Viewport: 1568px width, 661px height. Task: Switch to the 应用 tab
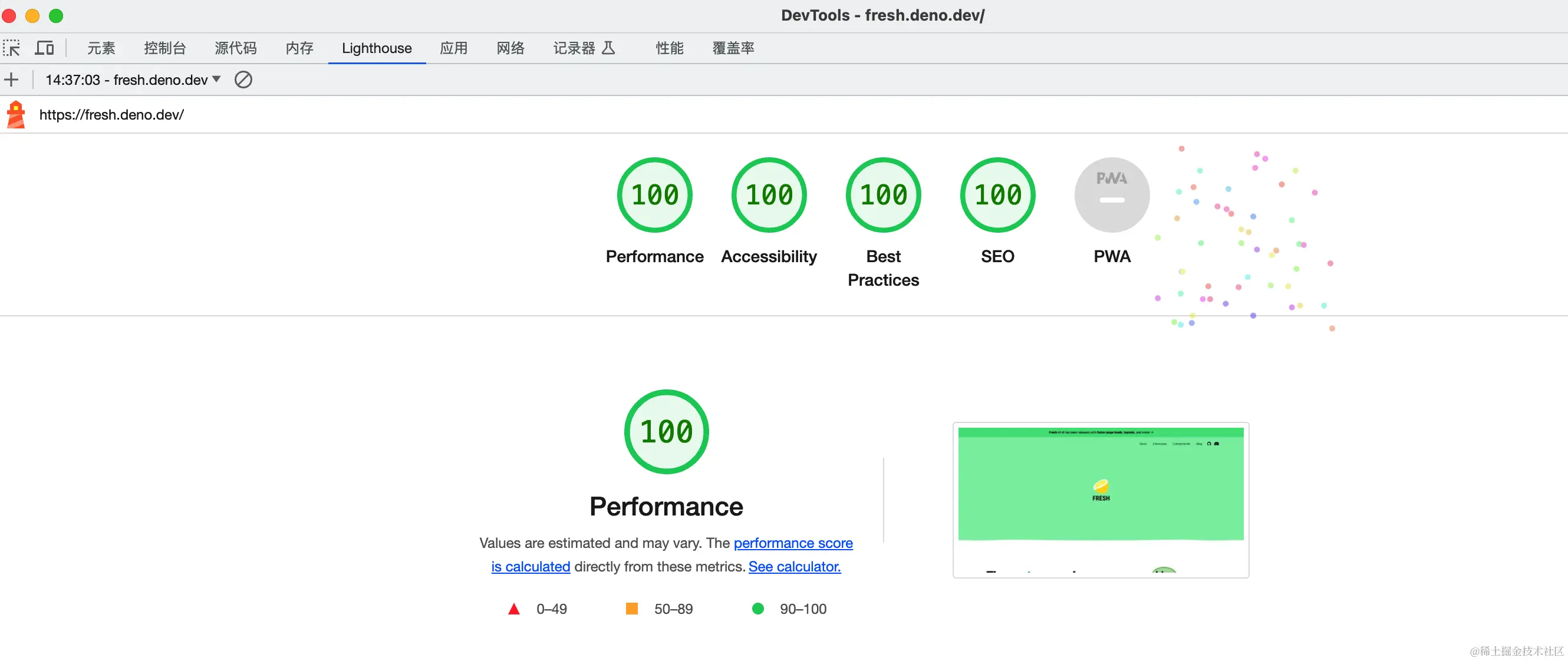point(454,48)
